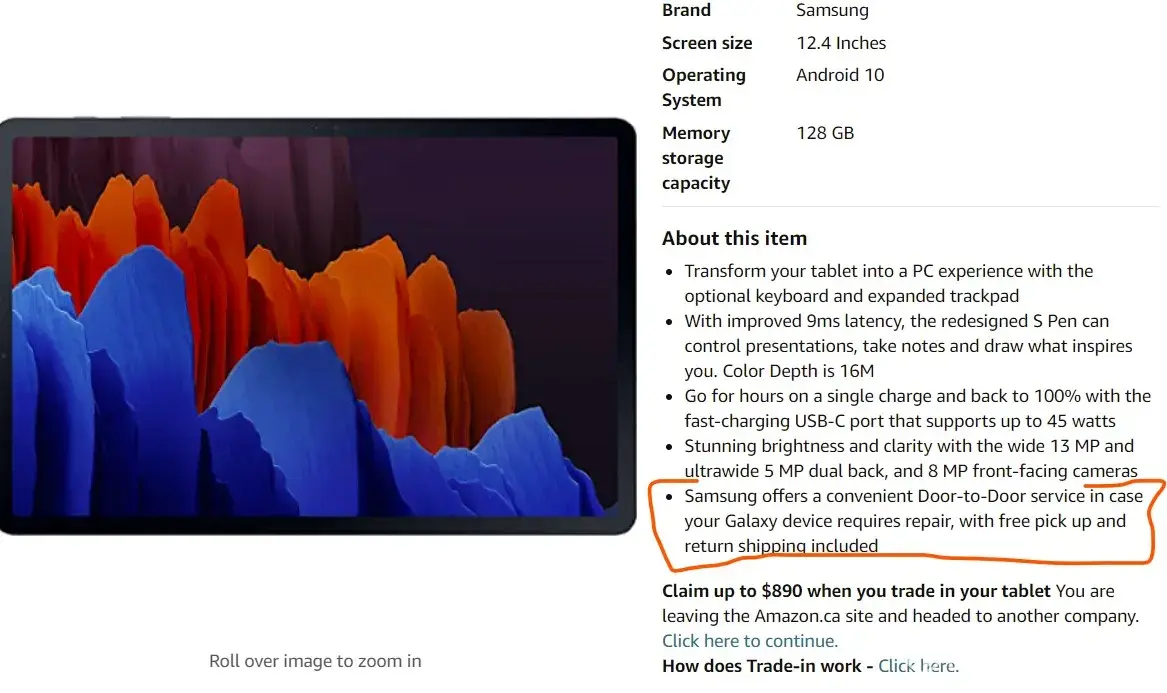The width and height of the screenshot is (1167, 693).
Task: Click the 13 MP dual camera bullet
Action: (x=911, y=459)
